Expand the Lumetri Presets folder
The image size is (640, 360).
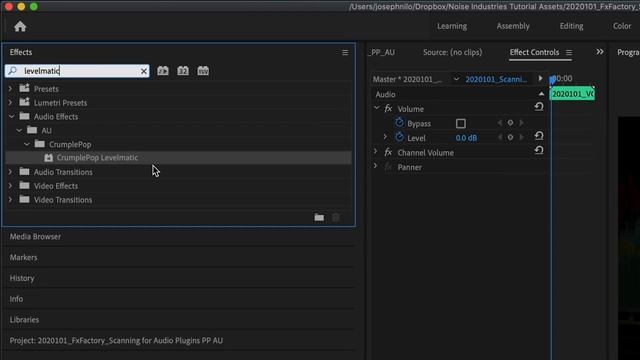(x=11, y=102)
